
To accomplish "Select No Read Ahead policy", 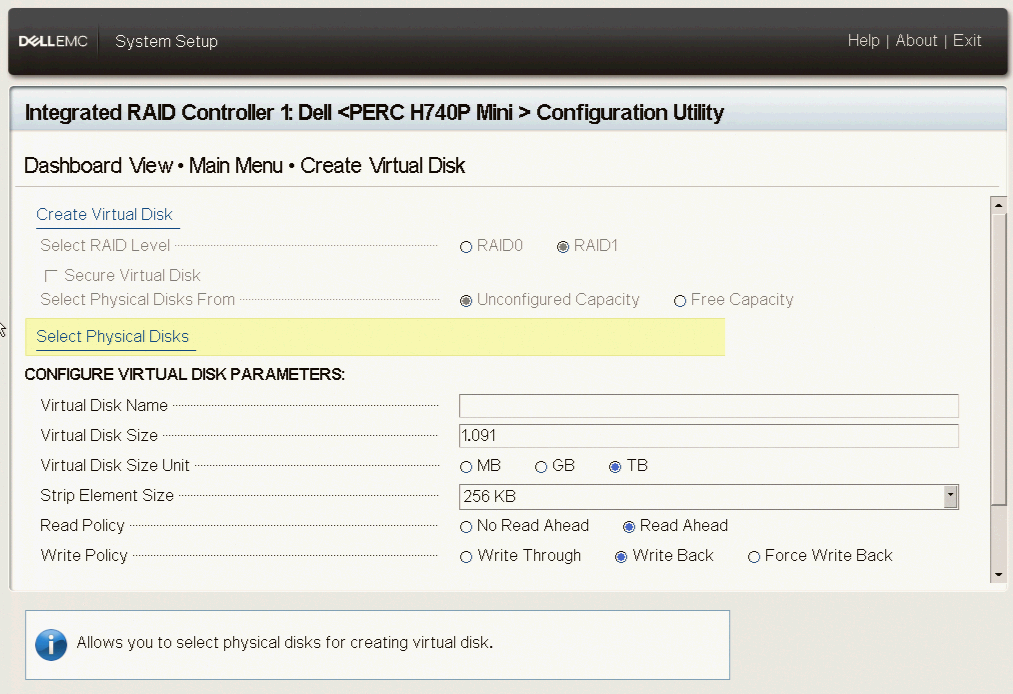I will pyautogui.click(x=466, y=527).
